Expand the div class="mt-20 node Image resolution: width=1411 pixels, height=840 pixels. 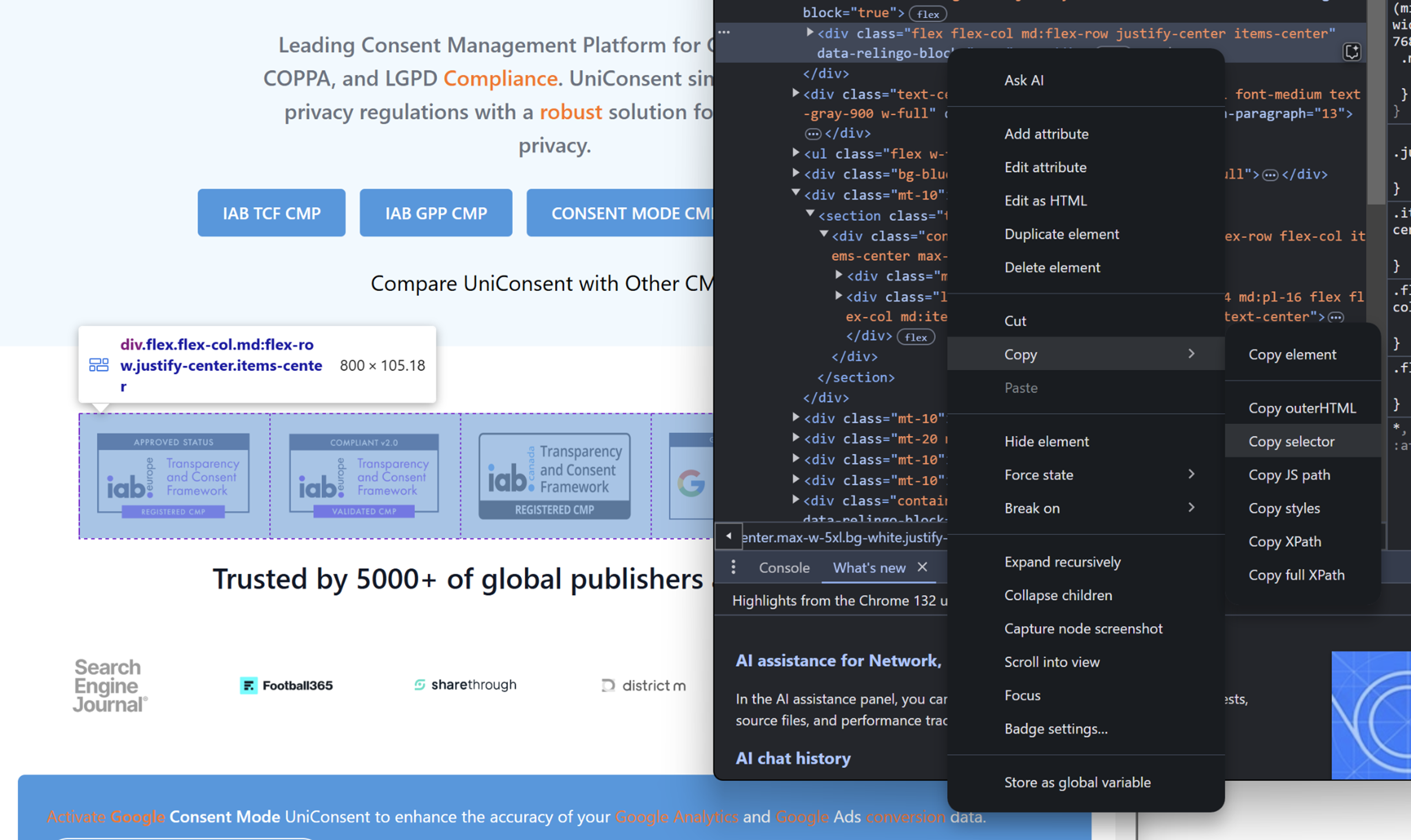click(x=796, y=437)
